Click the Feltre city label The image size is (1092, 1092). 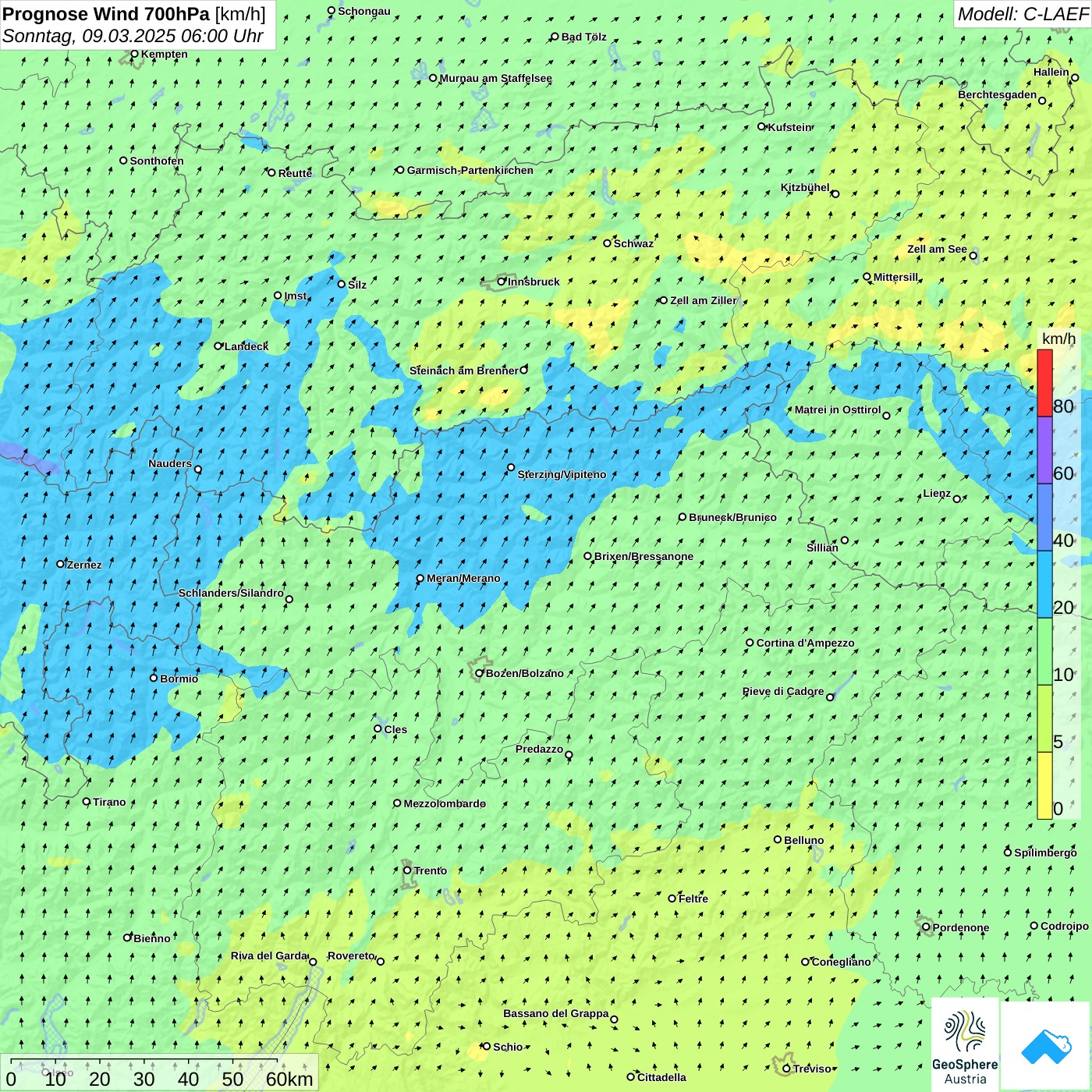pos(693,899)
